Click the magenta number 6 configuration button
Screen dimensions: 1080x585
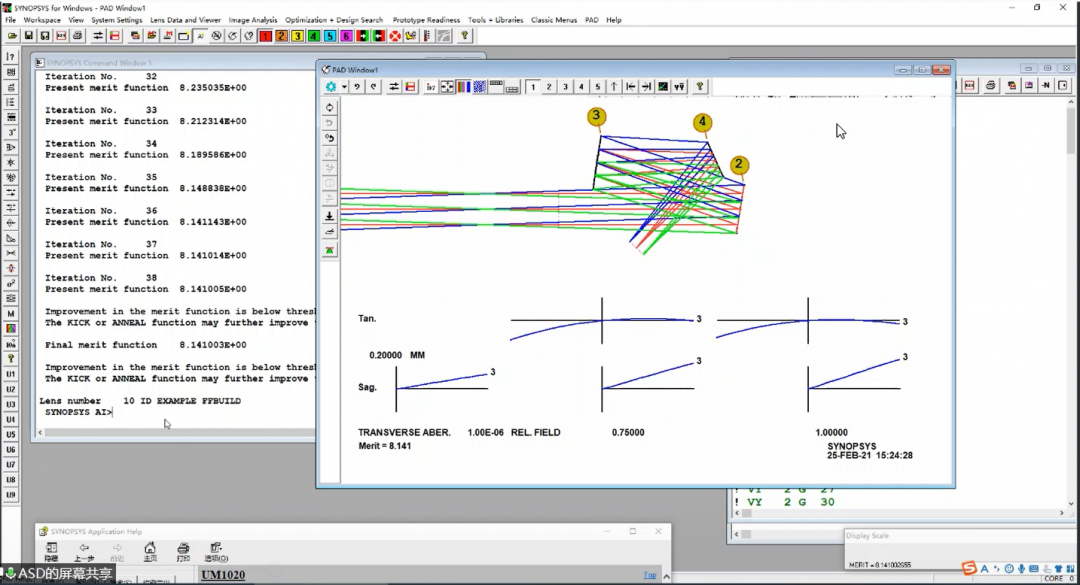[x=346, y=36]
